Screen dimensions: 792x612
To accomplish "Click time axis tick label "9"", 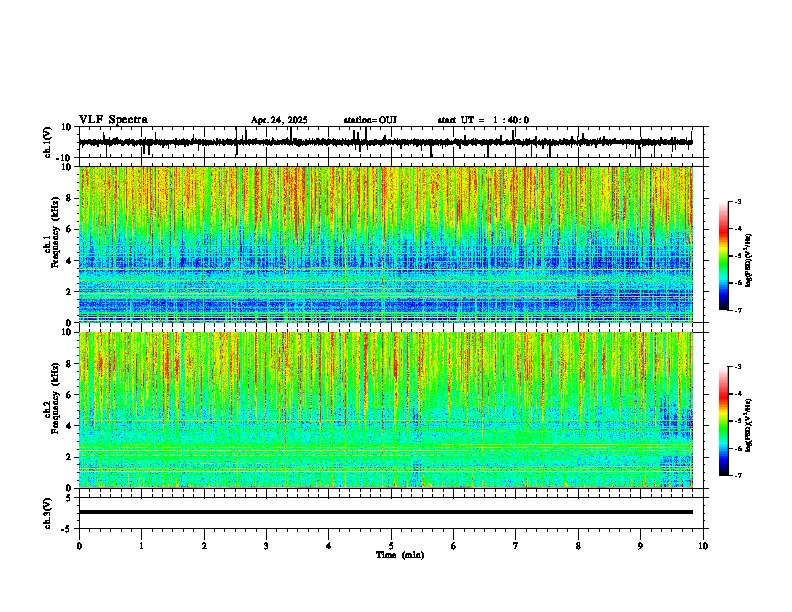I will pos(640,546).
